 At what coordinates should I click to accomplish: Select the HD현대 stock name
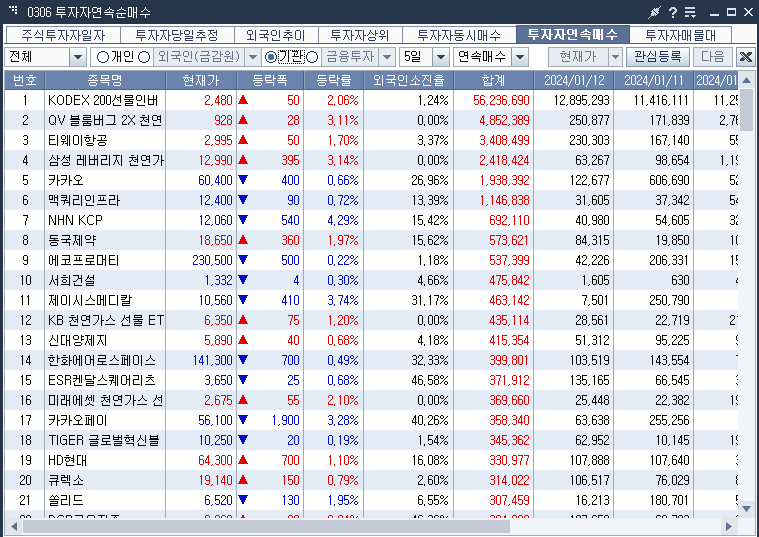tap(67, 460)
